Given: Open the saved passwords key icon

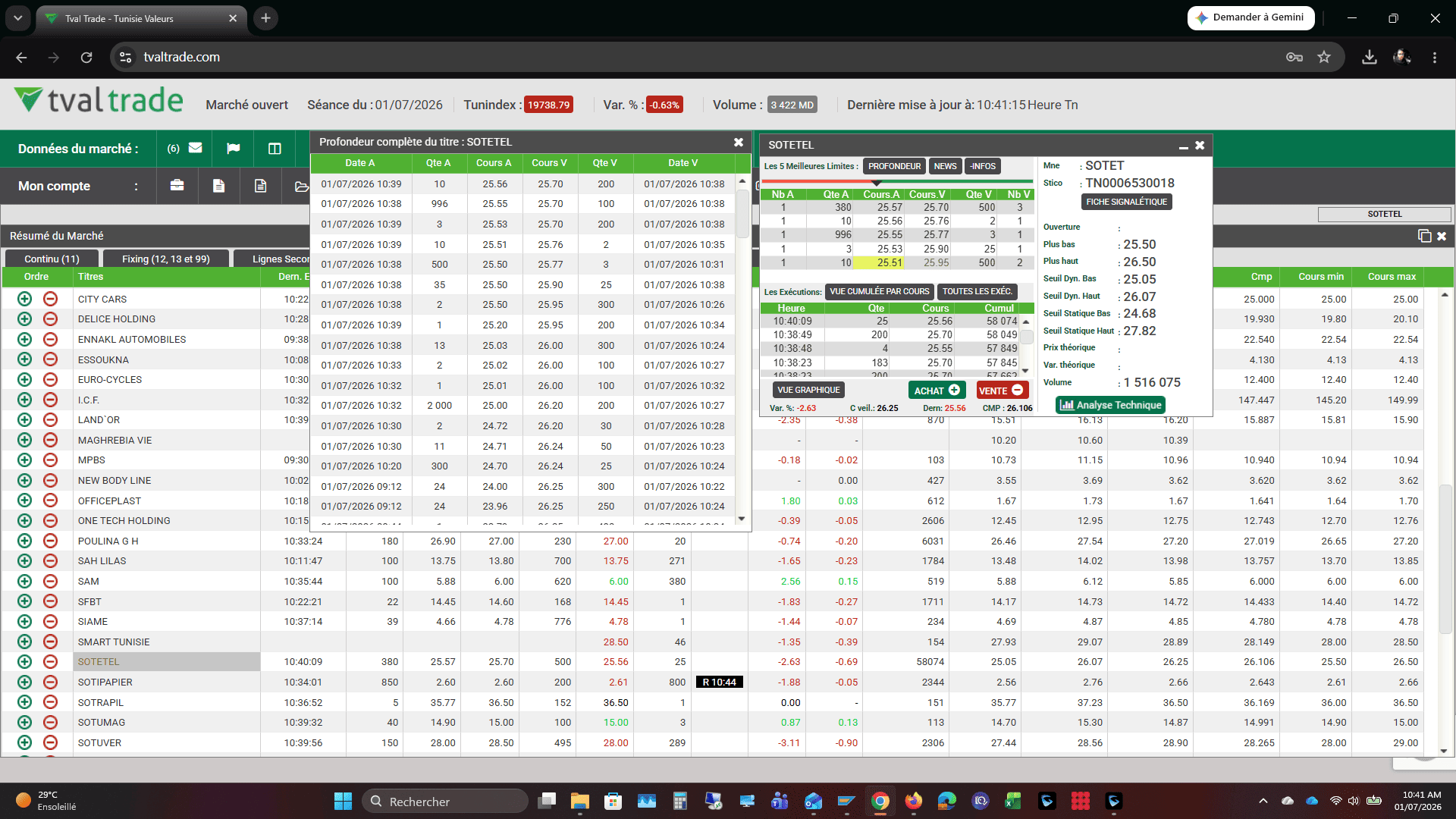Looking at the screenshot, I should (x=1294, y=57).
